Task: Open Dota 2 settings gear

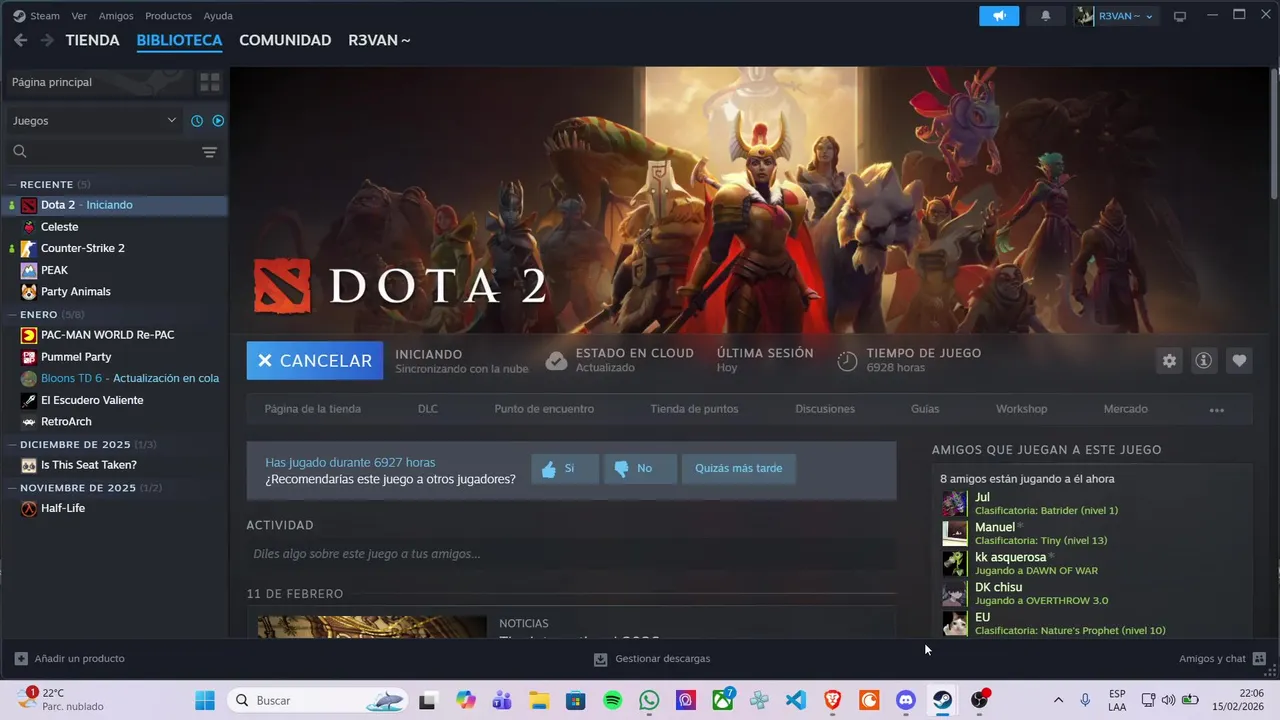Action: tap(1169, 361)
